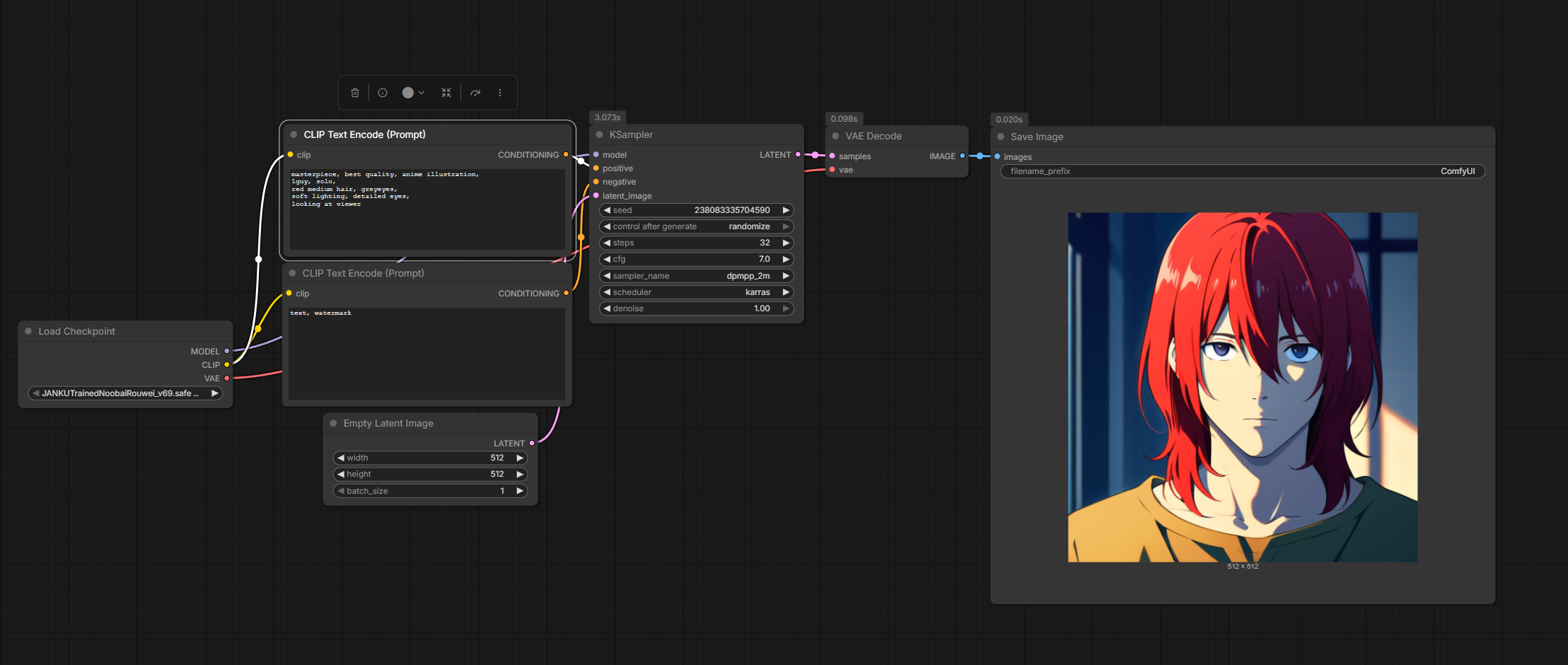Open the node color picker dropdown
The width and height of the screenshot is (1568, 665).
click(x=413, y=93)
